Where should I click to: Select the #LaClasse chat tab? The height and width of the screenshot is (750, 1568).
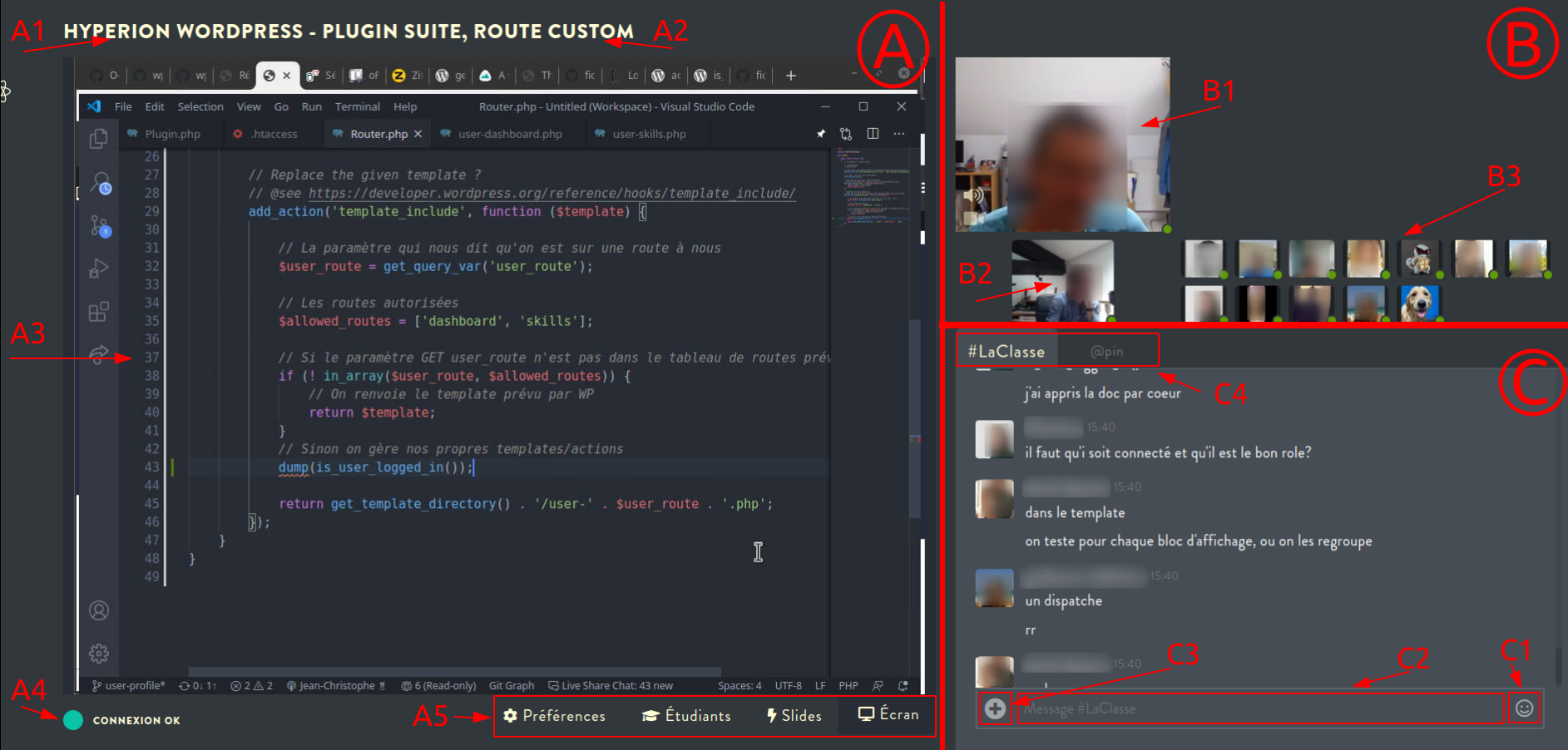pos(1006,351)
